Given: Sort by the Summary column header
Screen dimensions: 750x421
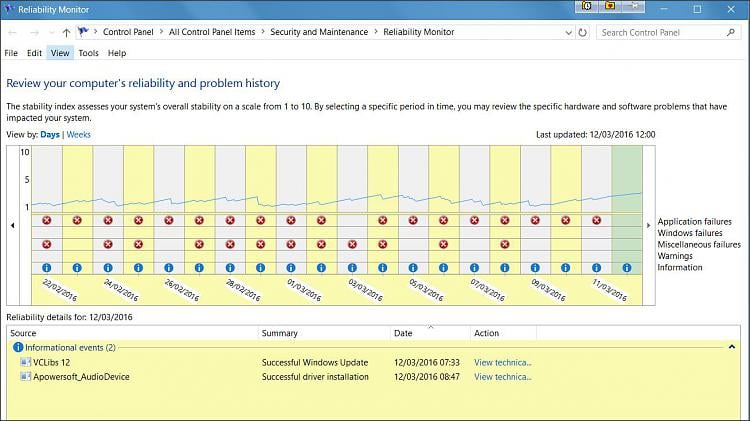Looking at the screenshot, I should coord(324,333).
